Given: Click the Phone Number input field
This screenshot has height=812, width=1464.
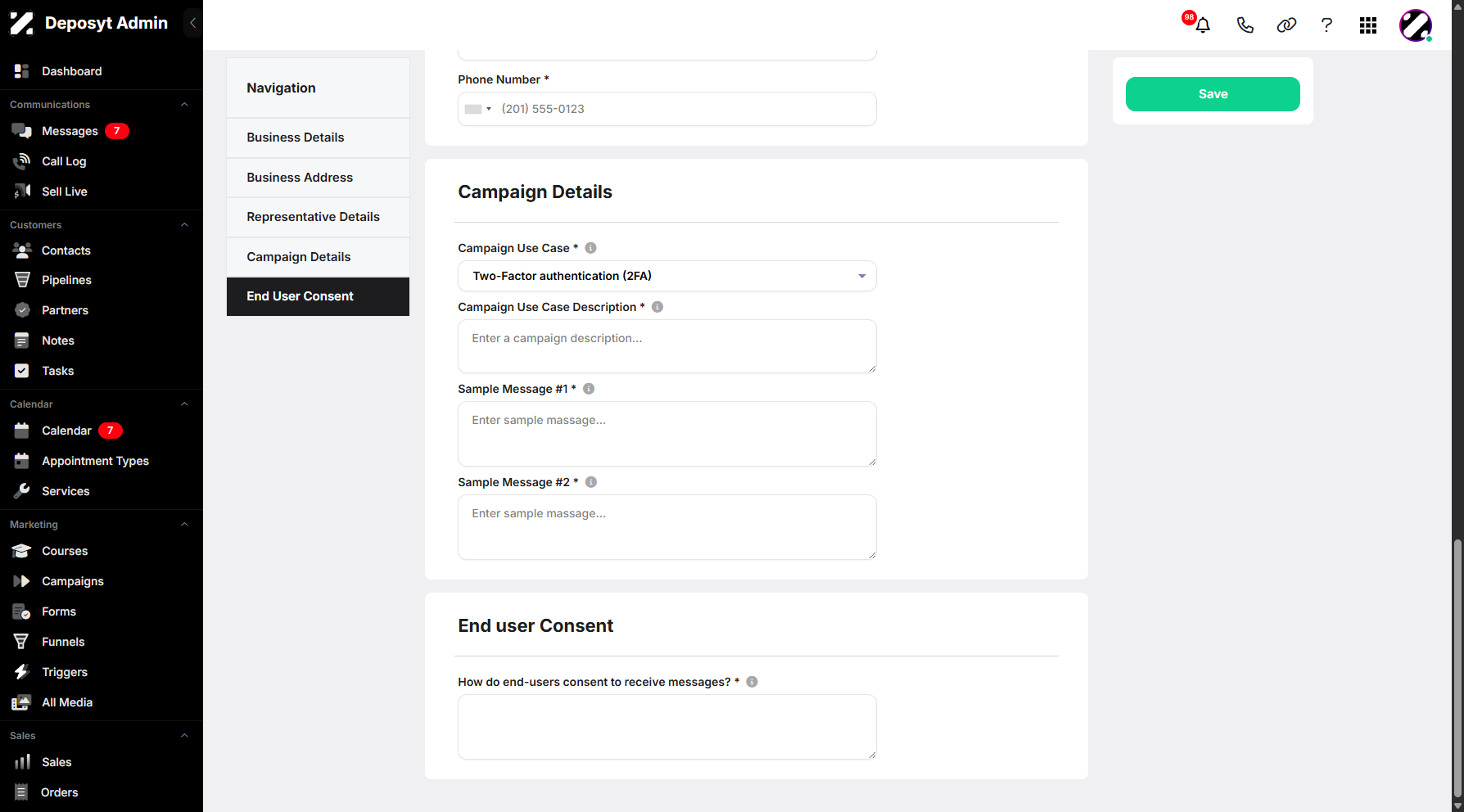Looking at the screenshot, I should coord(667,109).
